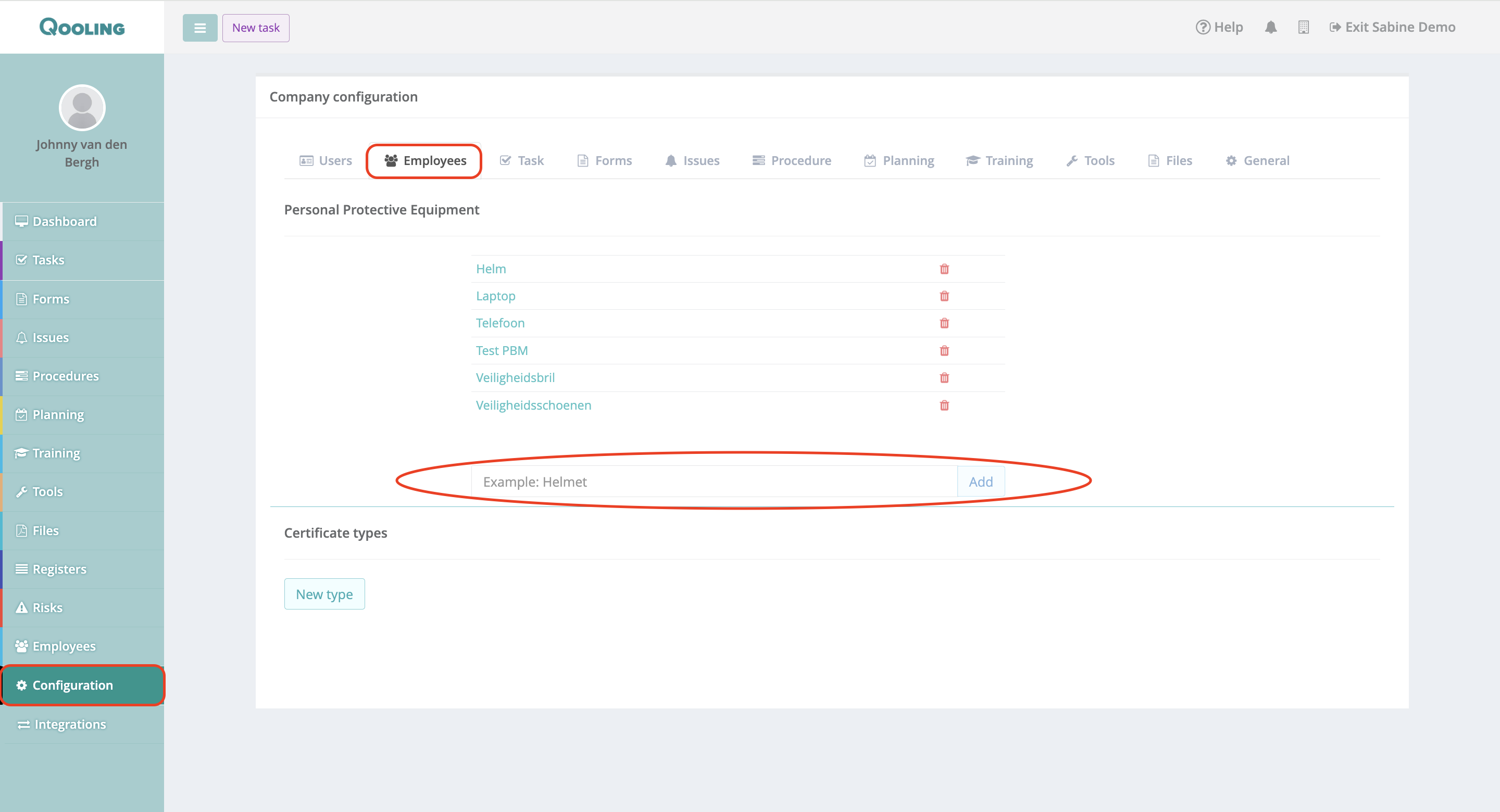1500x812 pixels.
Task: Open Help in top bar
Action: [1219, 28]
